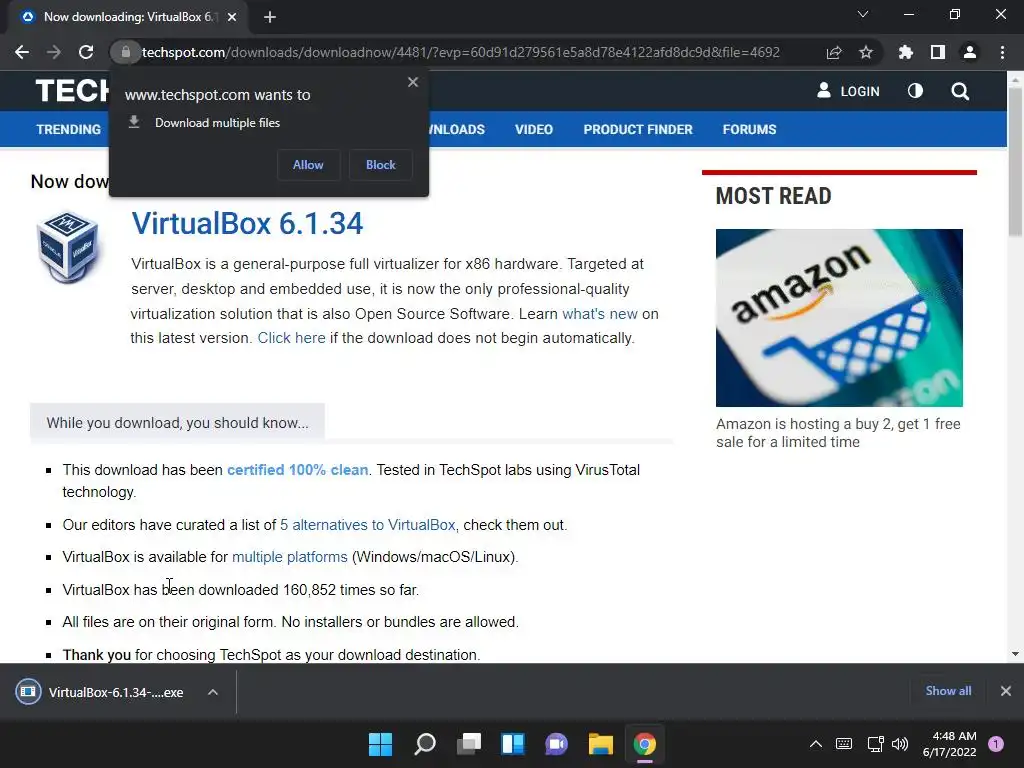Click the VirtualBox cube logo
Screen dimensions: 1024x768
(x=68, y=247)
